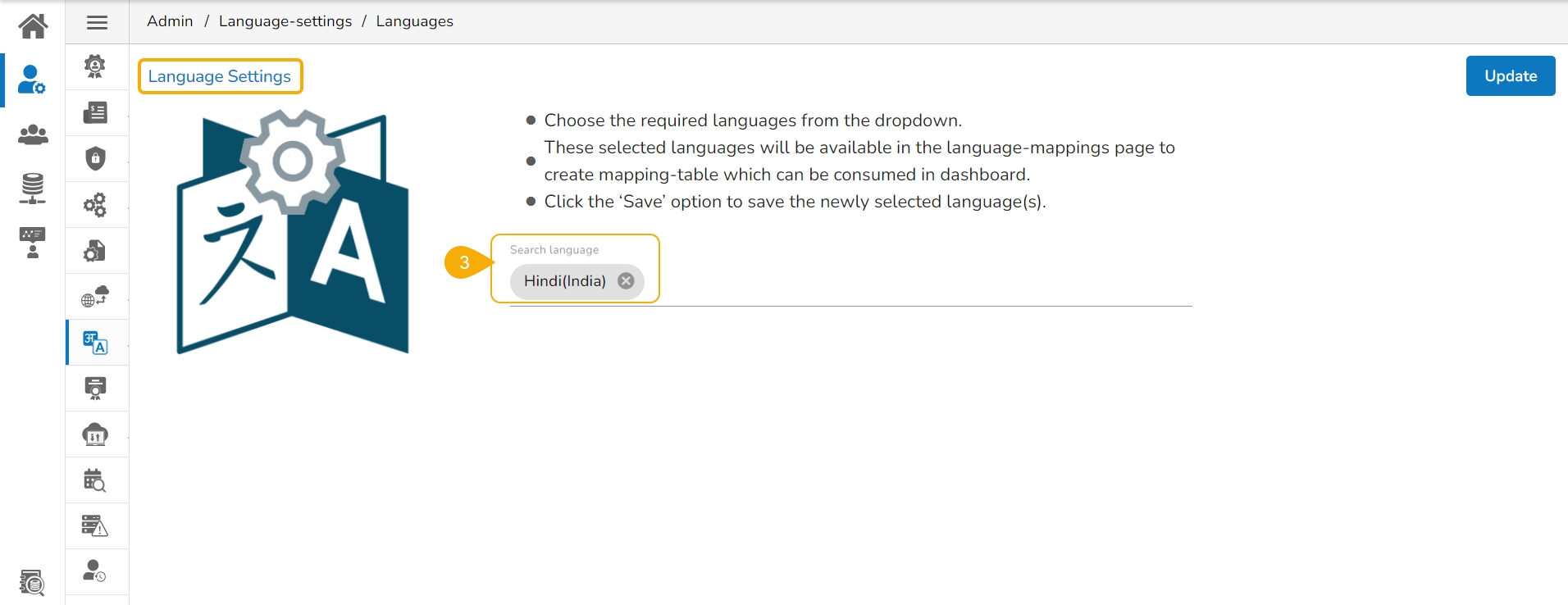Open the shield lock security icon

(x=96, y=158)
